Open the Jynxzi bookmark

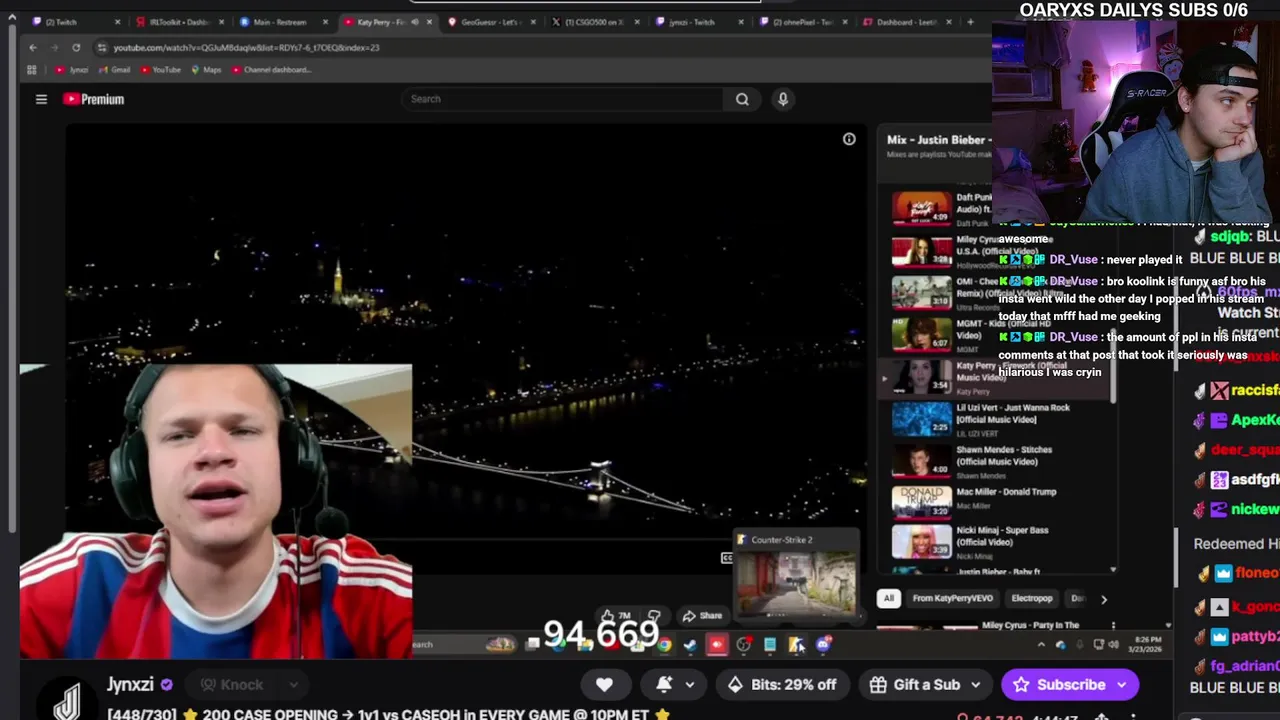point(72,70)
